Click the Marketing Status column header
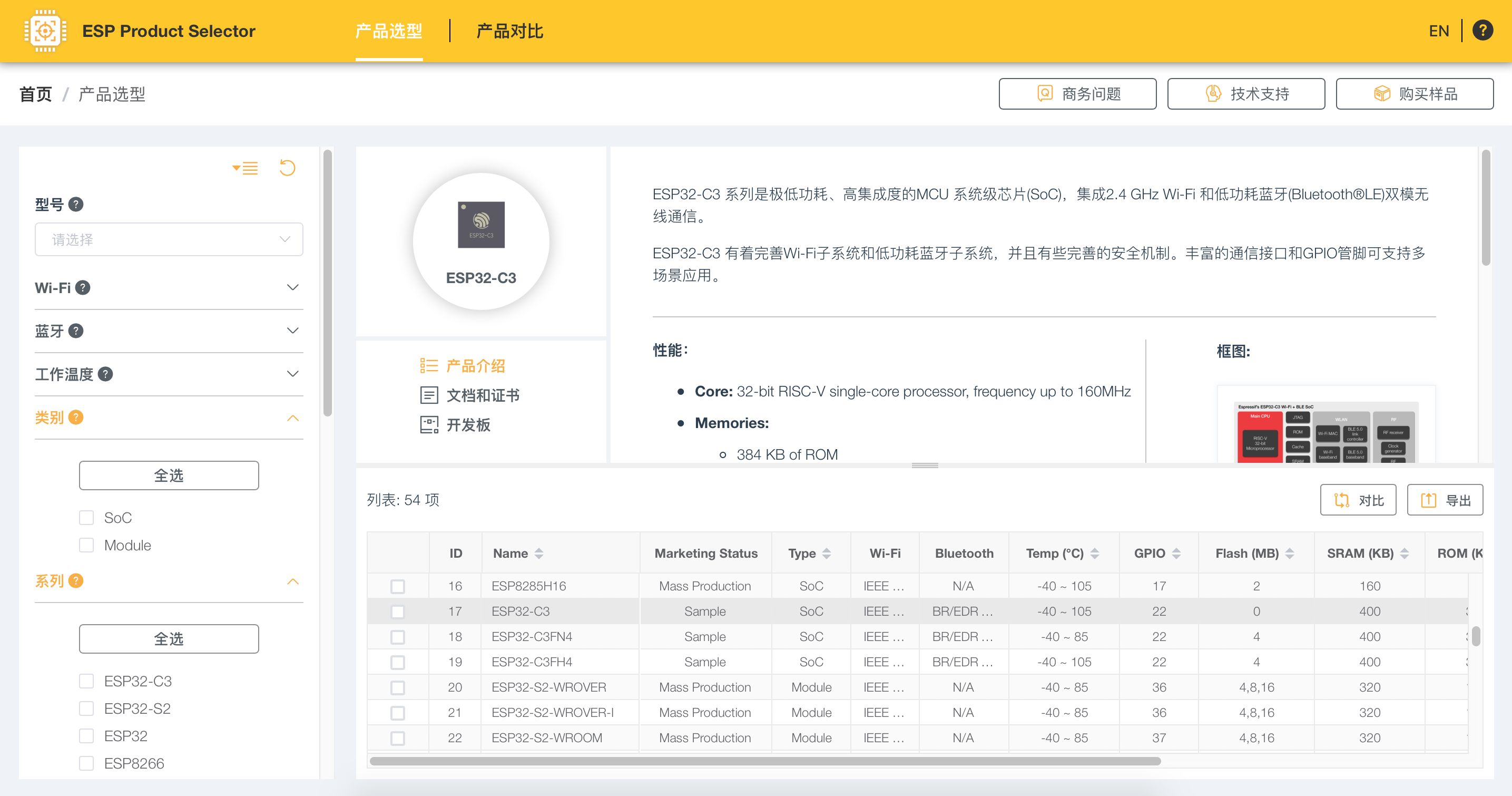Screen dimensions: 1512x796 [x=706, y=553]
